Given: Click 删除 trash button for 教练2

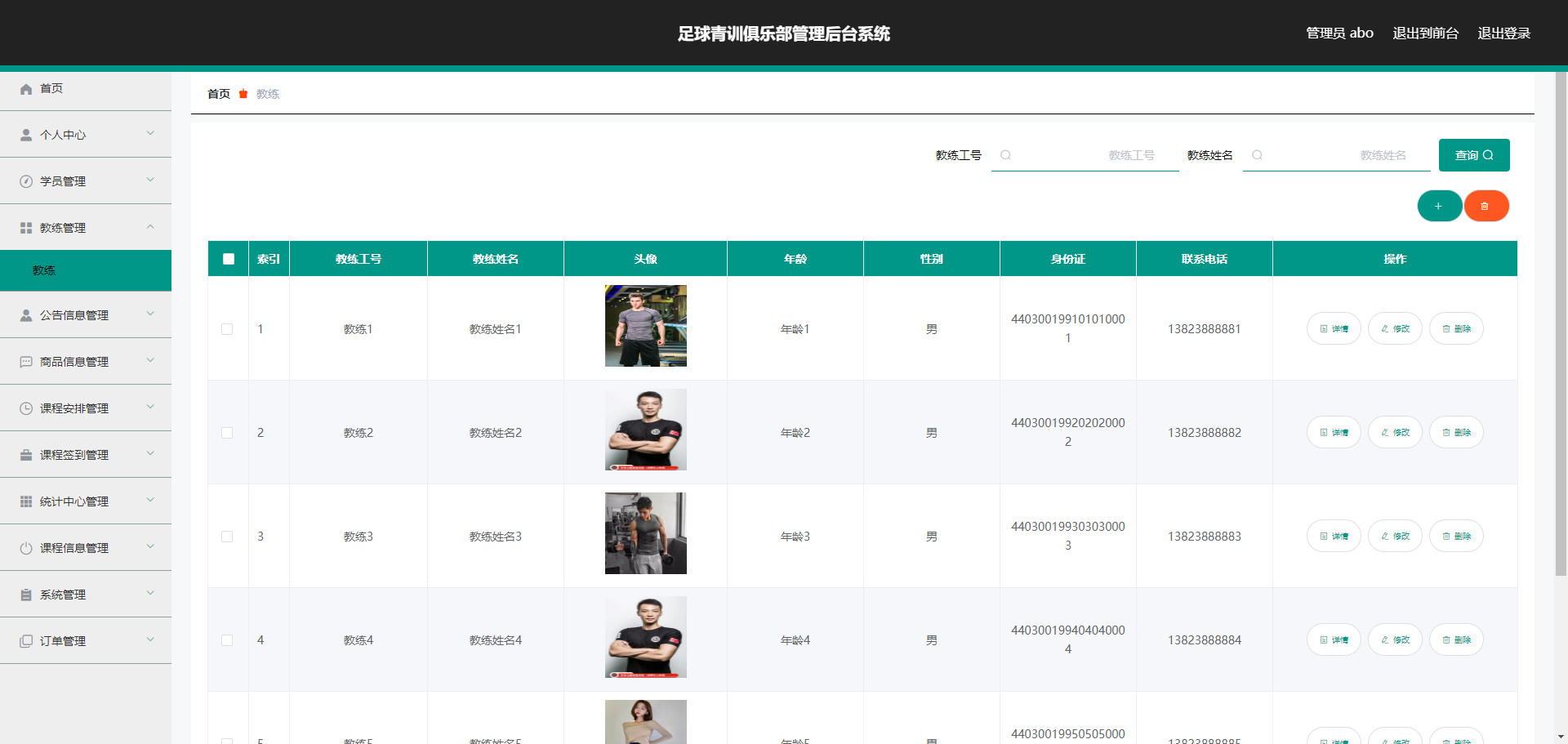Looking at the screenshot, I should [1456, 432].
